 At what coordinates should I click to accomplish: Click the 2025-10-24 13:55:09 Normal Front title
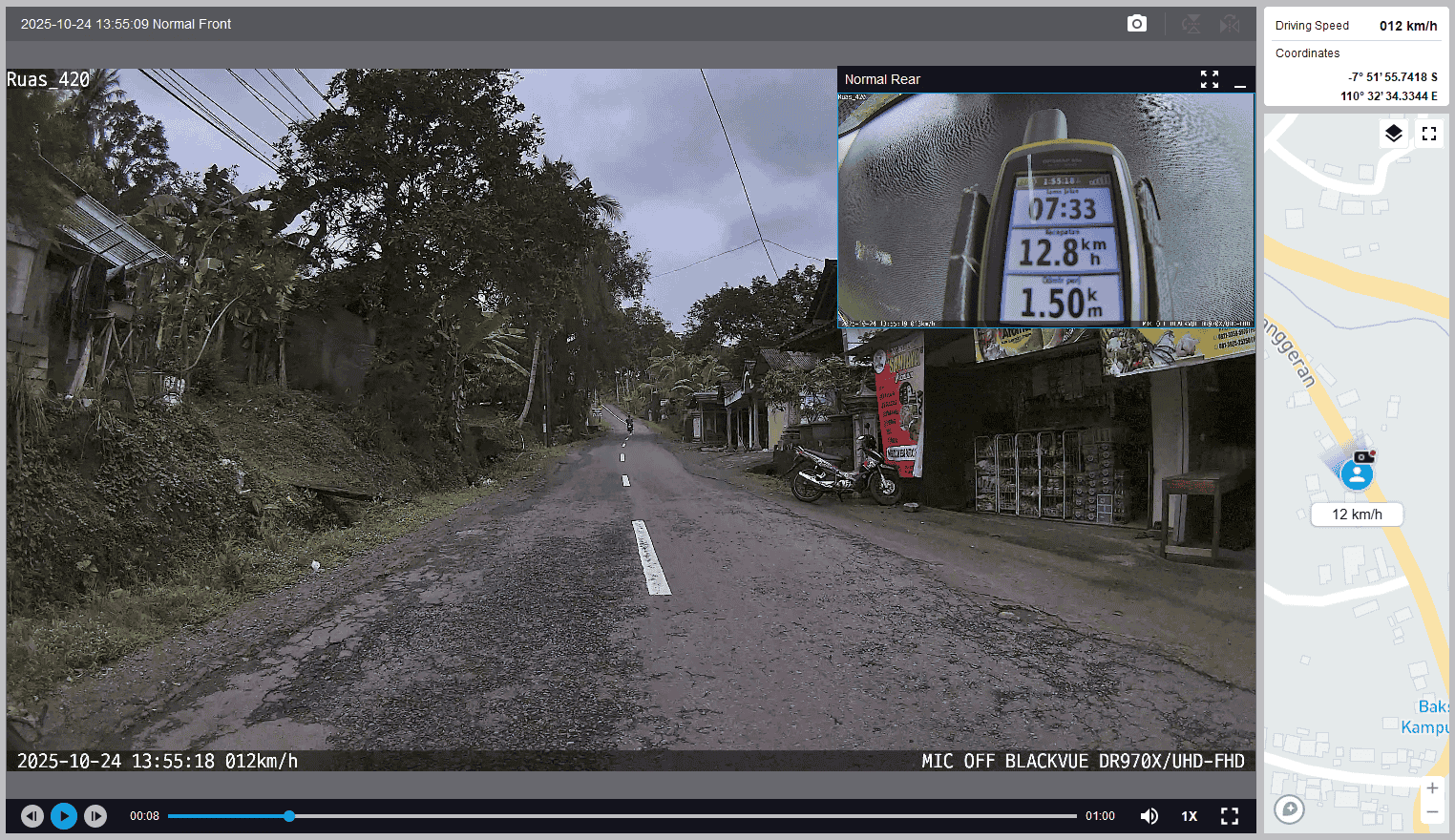click(x=126, y=24)
